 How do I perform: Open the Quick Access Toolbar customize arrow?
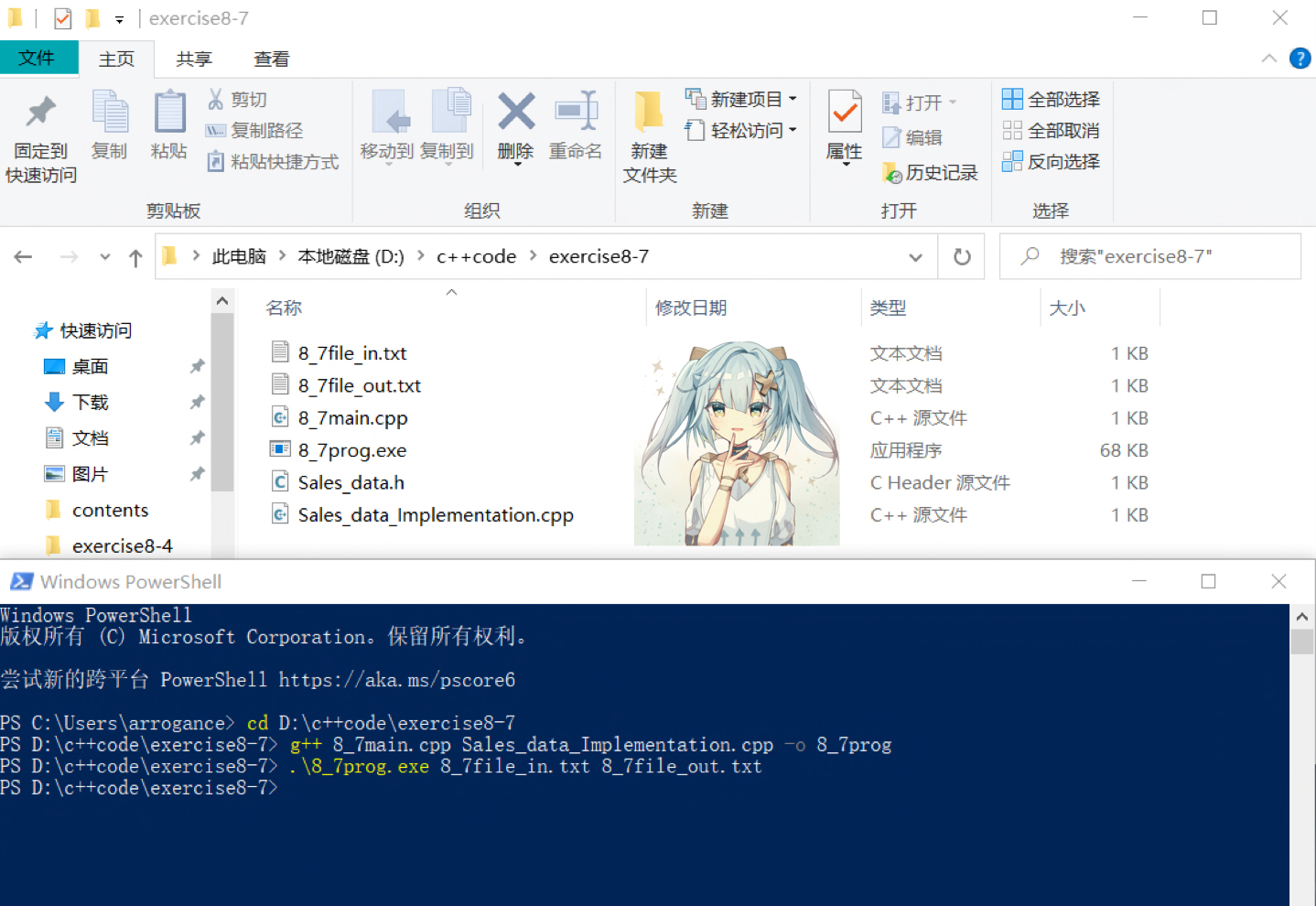click(x=119, y=19)
